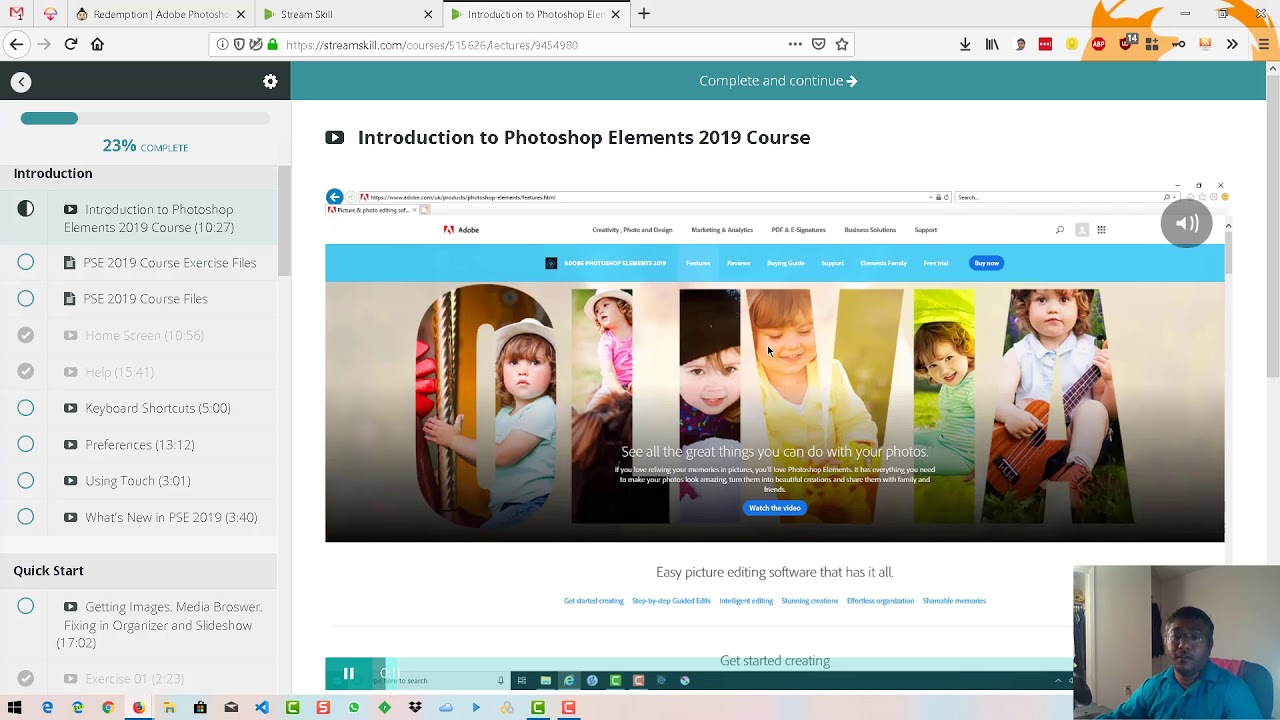This screenshot has height=720, width=1280.
Task: Open Keyboard Shortcuts (5:00) lecture
Action: tap(148, 408)
